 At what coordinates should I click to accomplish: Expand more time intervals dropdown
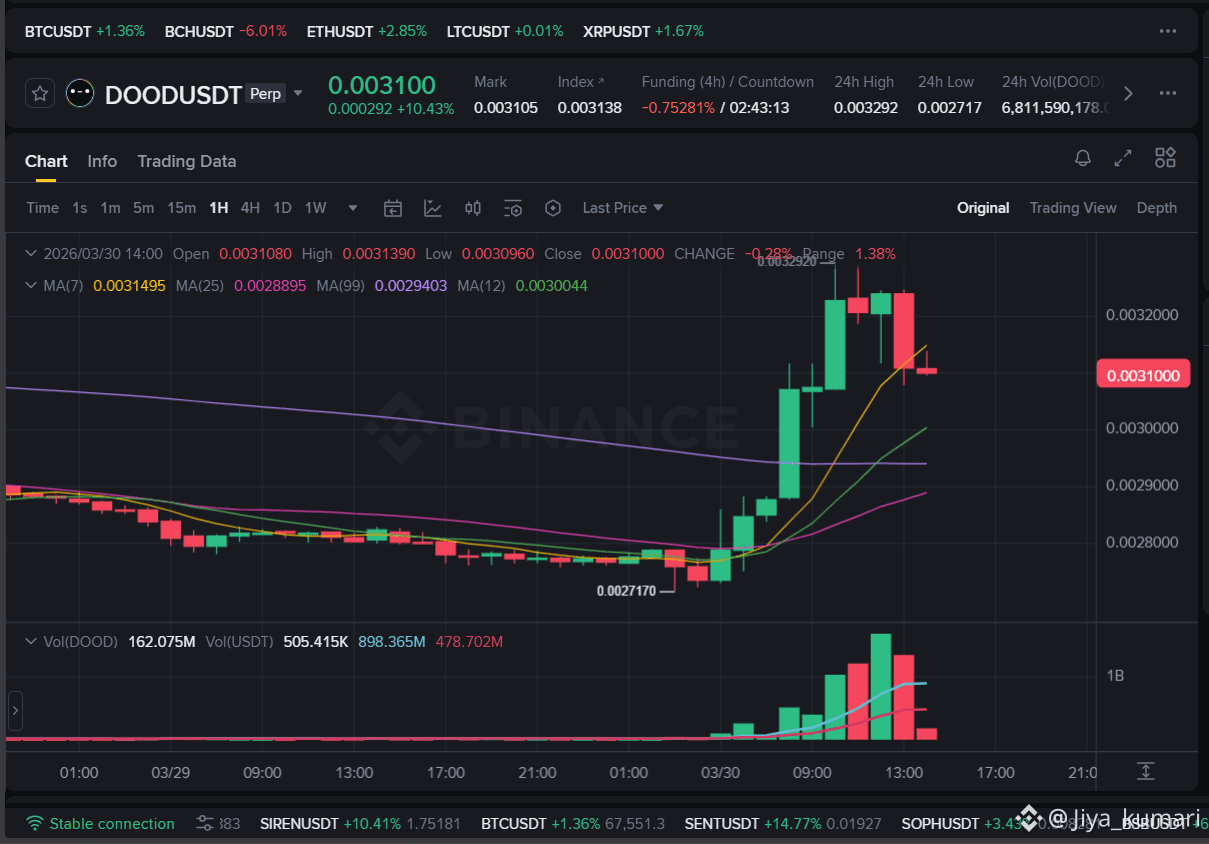click(353, 208)
